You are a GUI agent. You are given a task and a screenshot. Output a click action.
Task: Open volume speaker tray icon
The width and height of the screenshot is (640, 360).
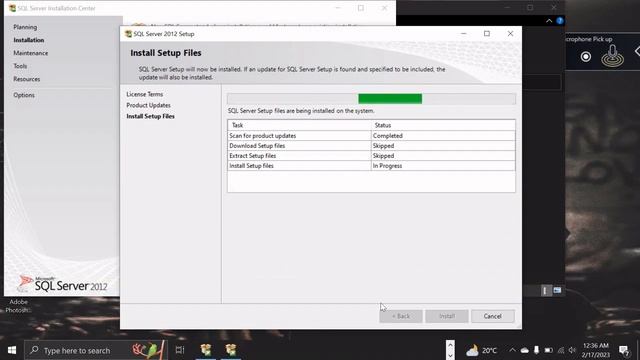tap(572, 350)
